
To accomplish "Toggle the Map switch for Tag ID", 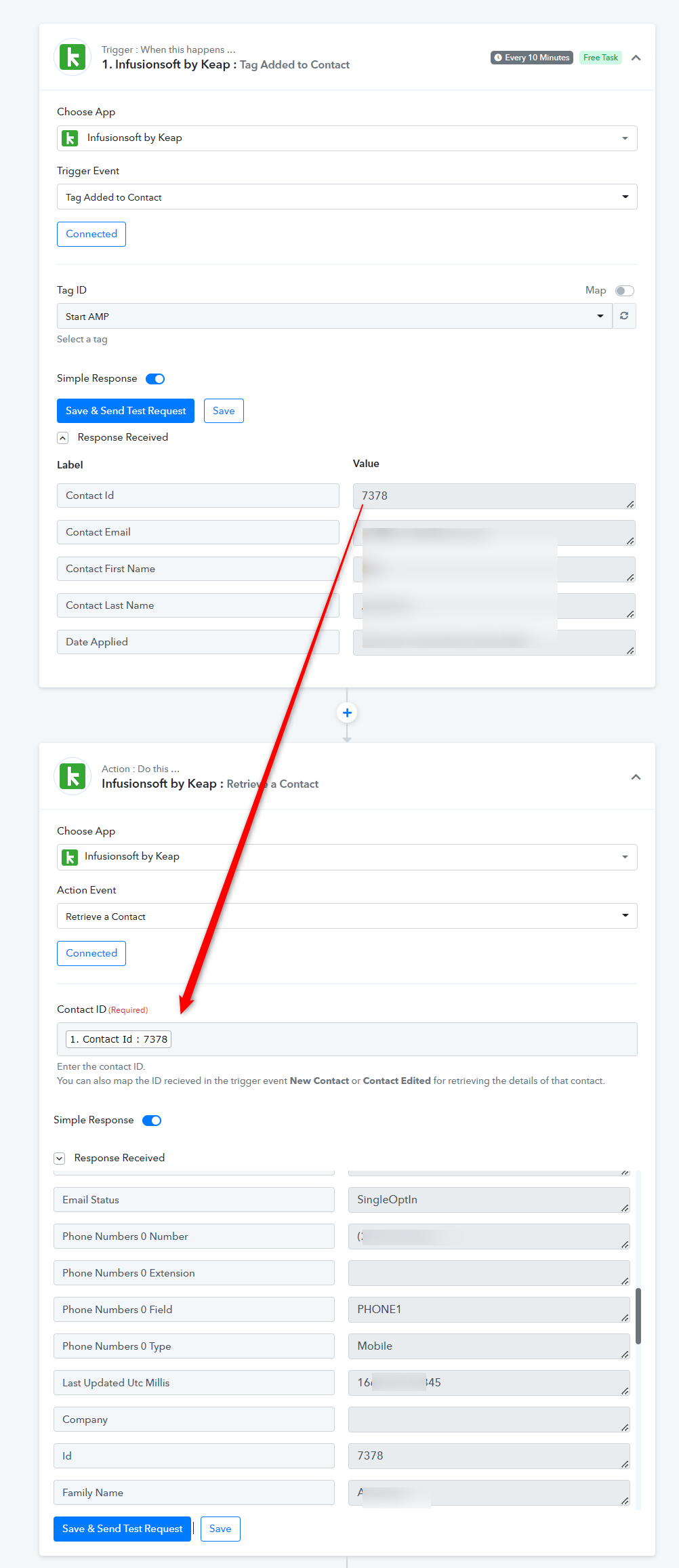I will pos(624,291).
